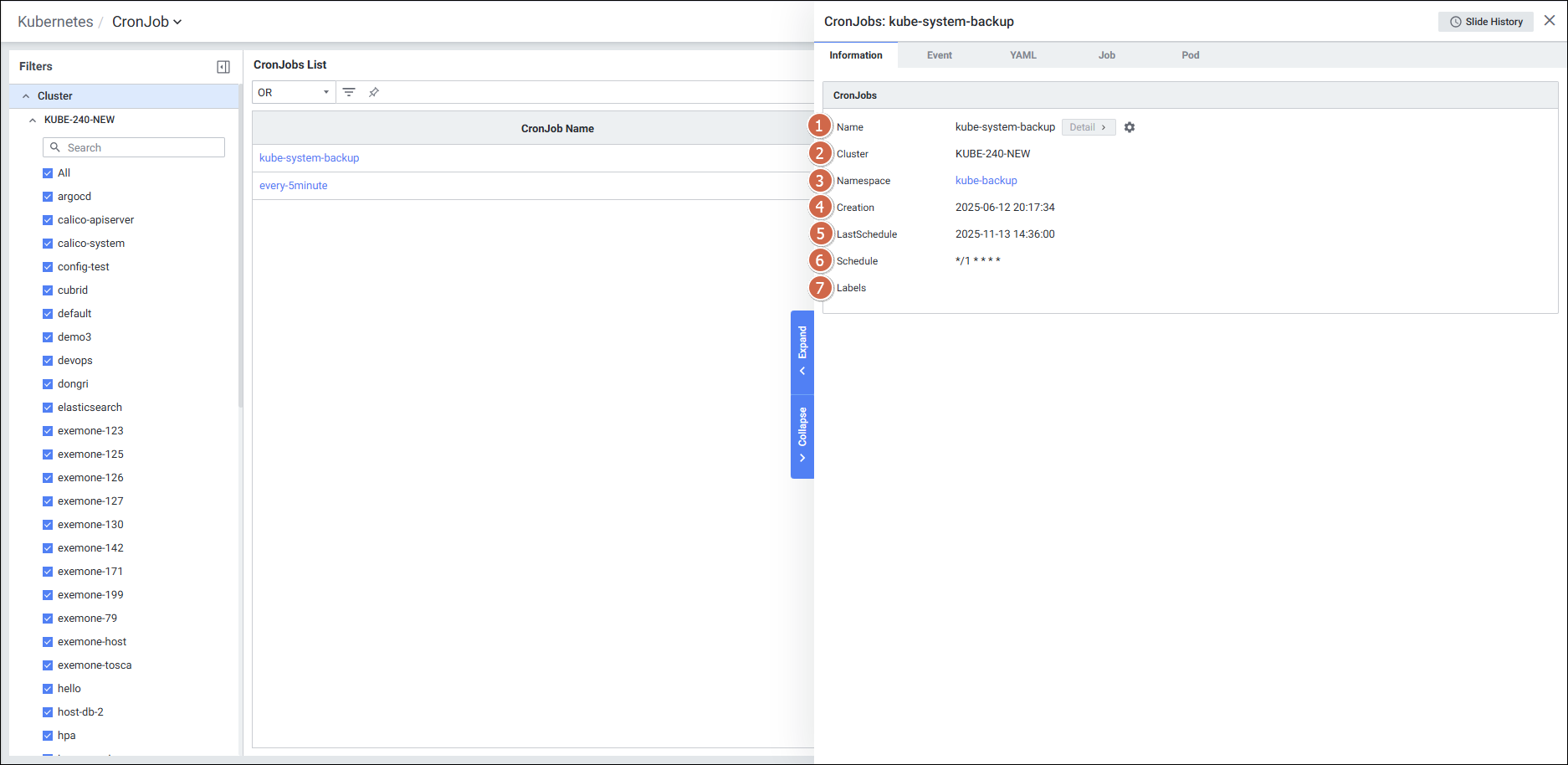1568x765 pixels.
Task: Switch to the Event tab
Action: pyautogui.click(x=939, y=55)
